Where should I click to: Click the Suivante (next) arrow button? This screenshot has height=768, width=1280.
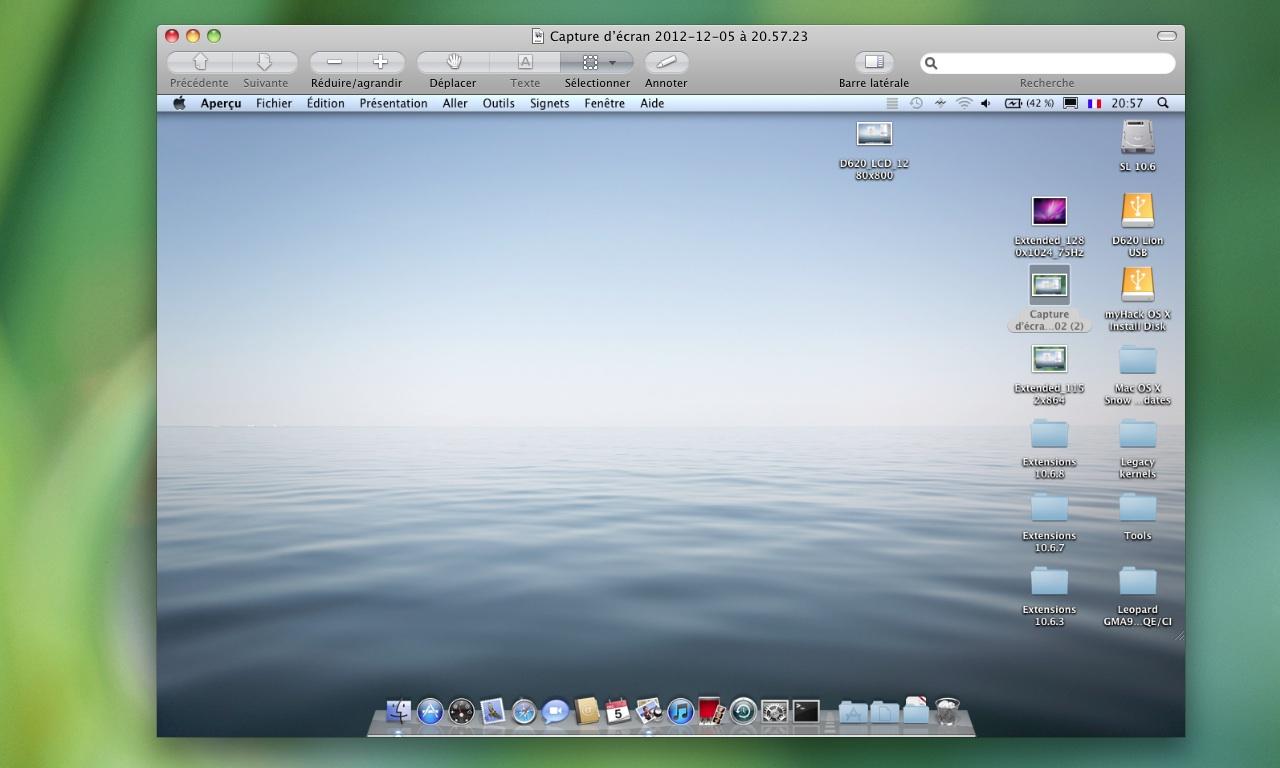click(x=265, y=62)
